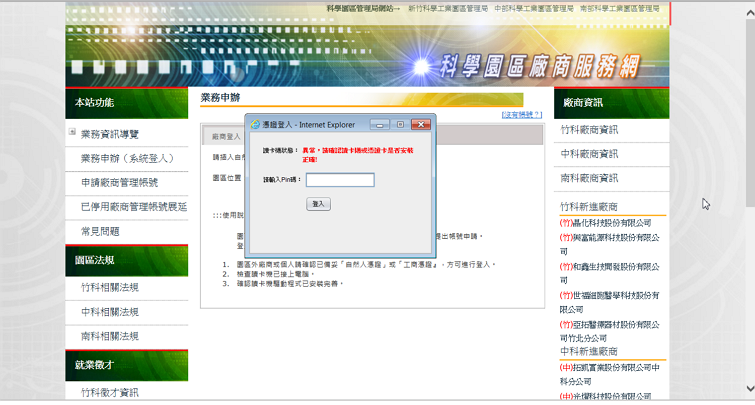Maximize the 憑證登入 dialog window

(400, 125)
